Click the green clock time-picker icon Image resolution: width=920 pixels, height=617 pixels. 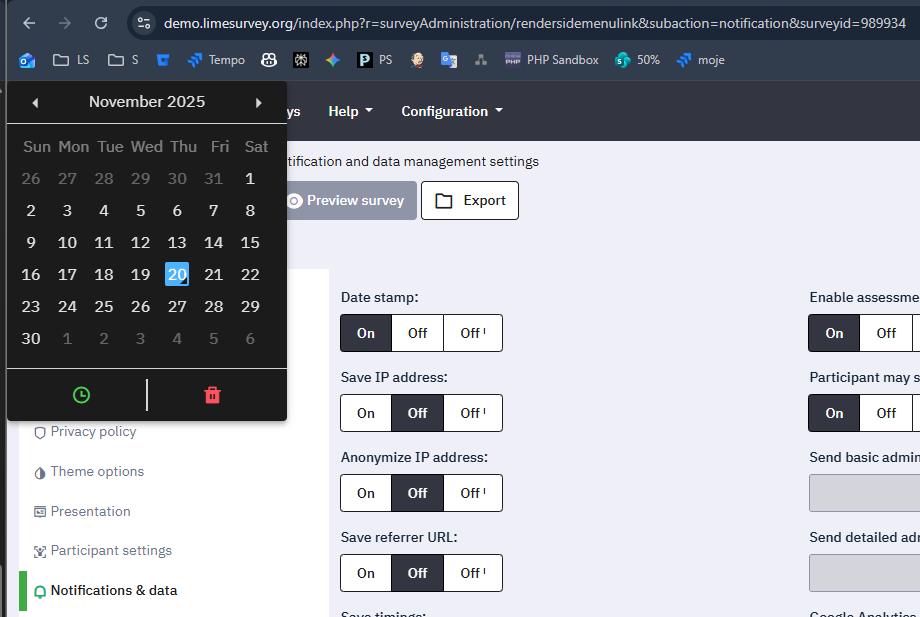coord(81,395)
